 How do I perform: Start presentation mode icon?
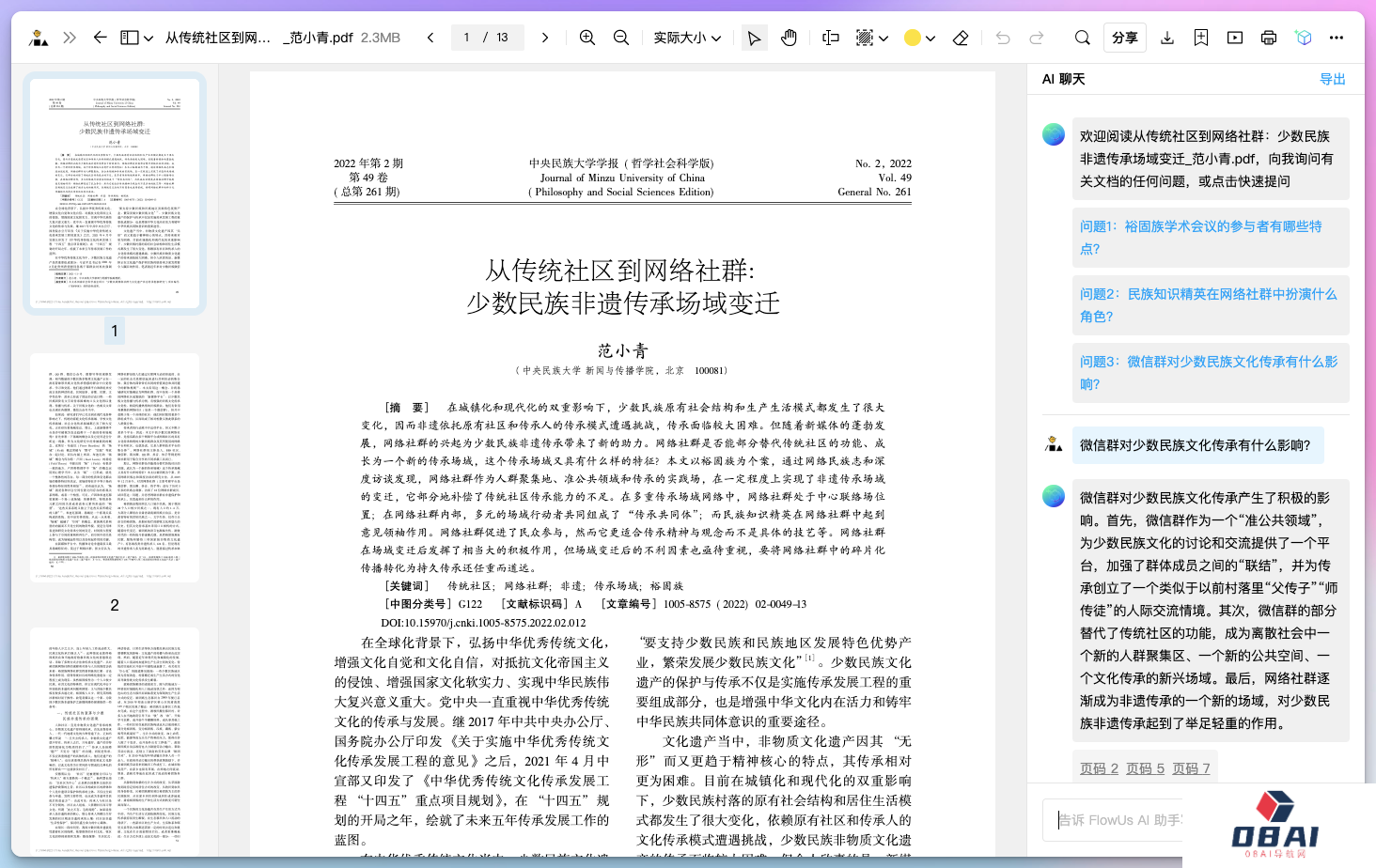tap(1235, 38)
